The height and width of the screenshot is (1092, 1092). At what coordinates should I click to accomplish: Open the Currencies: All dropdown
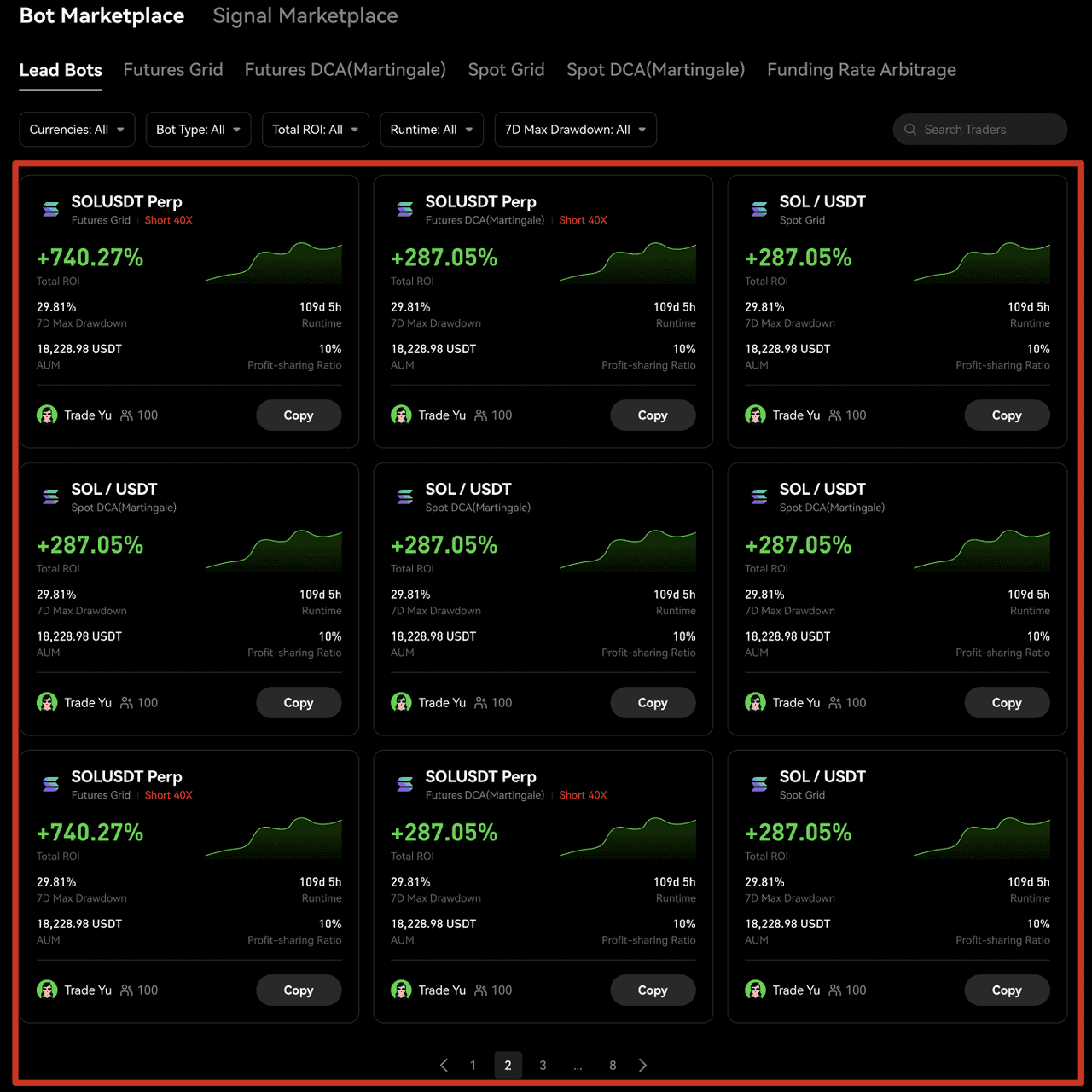(x=77, y=130)
